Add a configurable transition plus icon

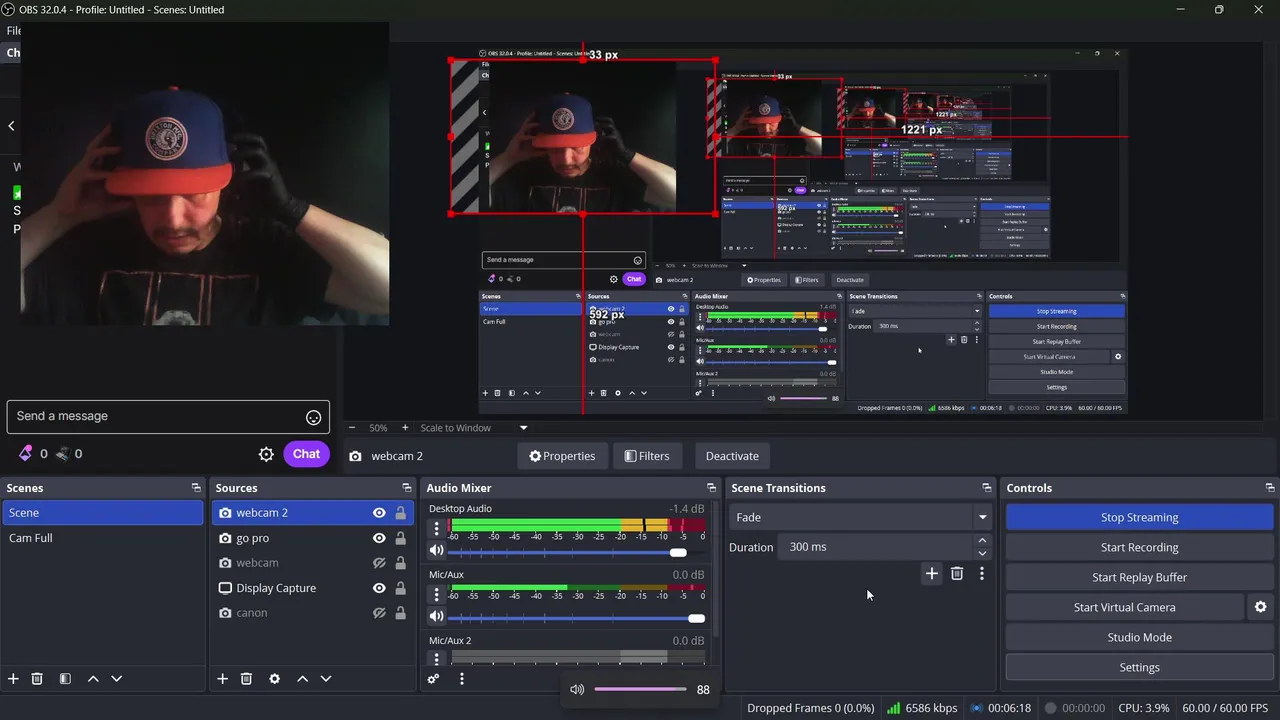coord(931,573)
